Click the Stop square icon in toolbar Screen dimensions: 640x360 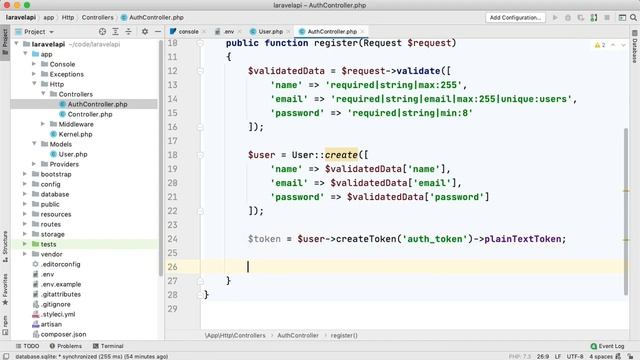pos(607,18)
